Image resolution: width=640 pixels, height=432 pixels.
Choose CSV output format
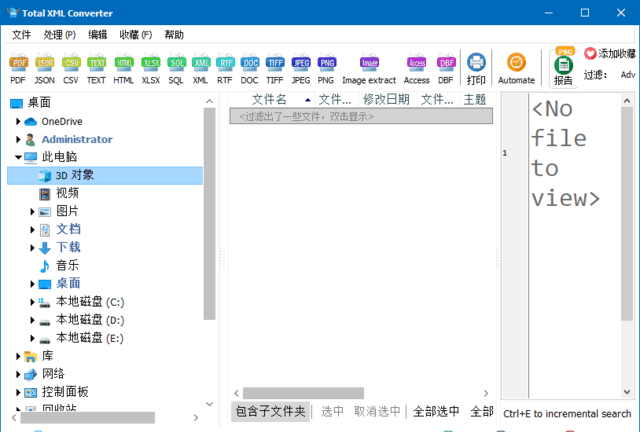(71, 68)
